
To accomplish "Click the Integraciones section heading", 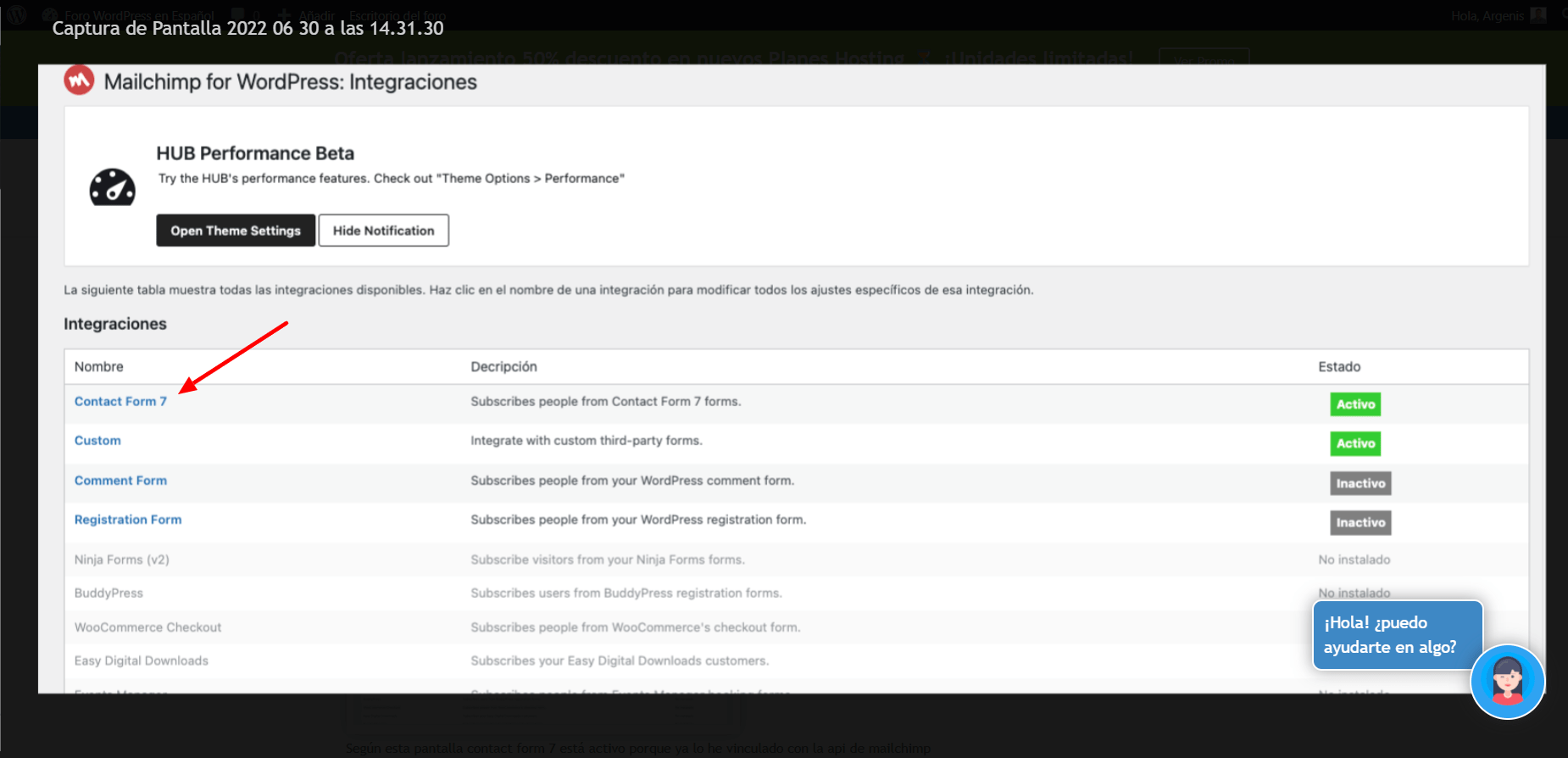I will pyautogui.click(x=115, y=324).
